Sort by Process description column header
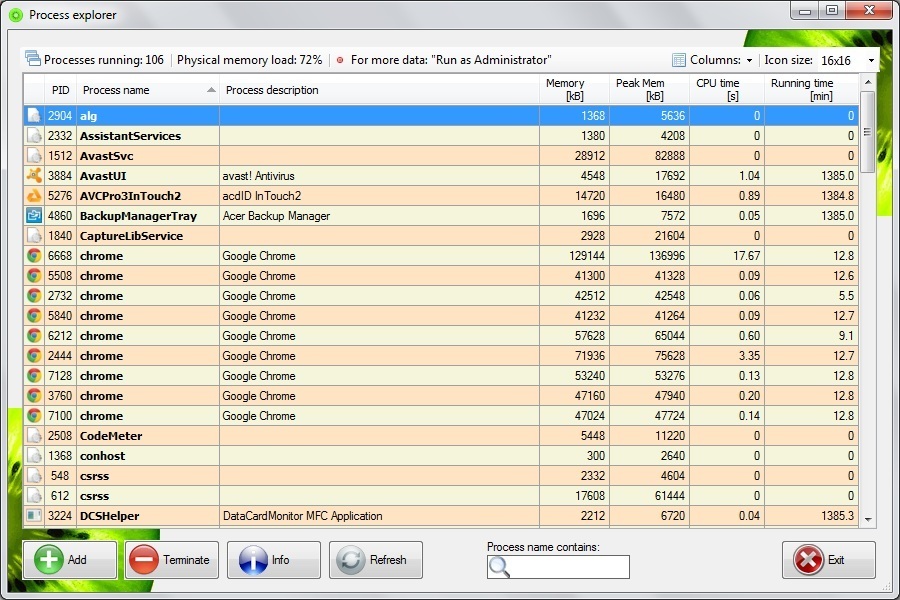The width and height of the screenshot is (900, 600). coord(379,90)
